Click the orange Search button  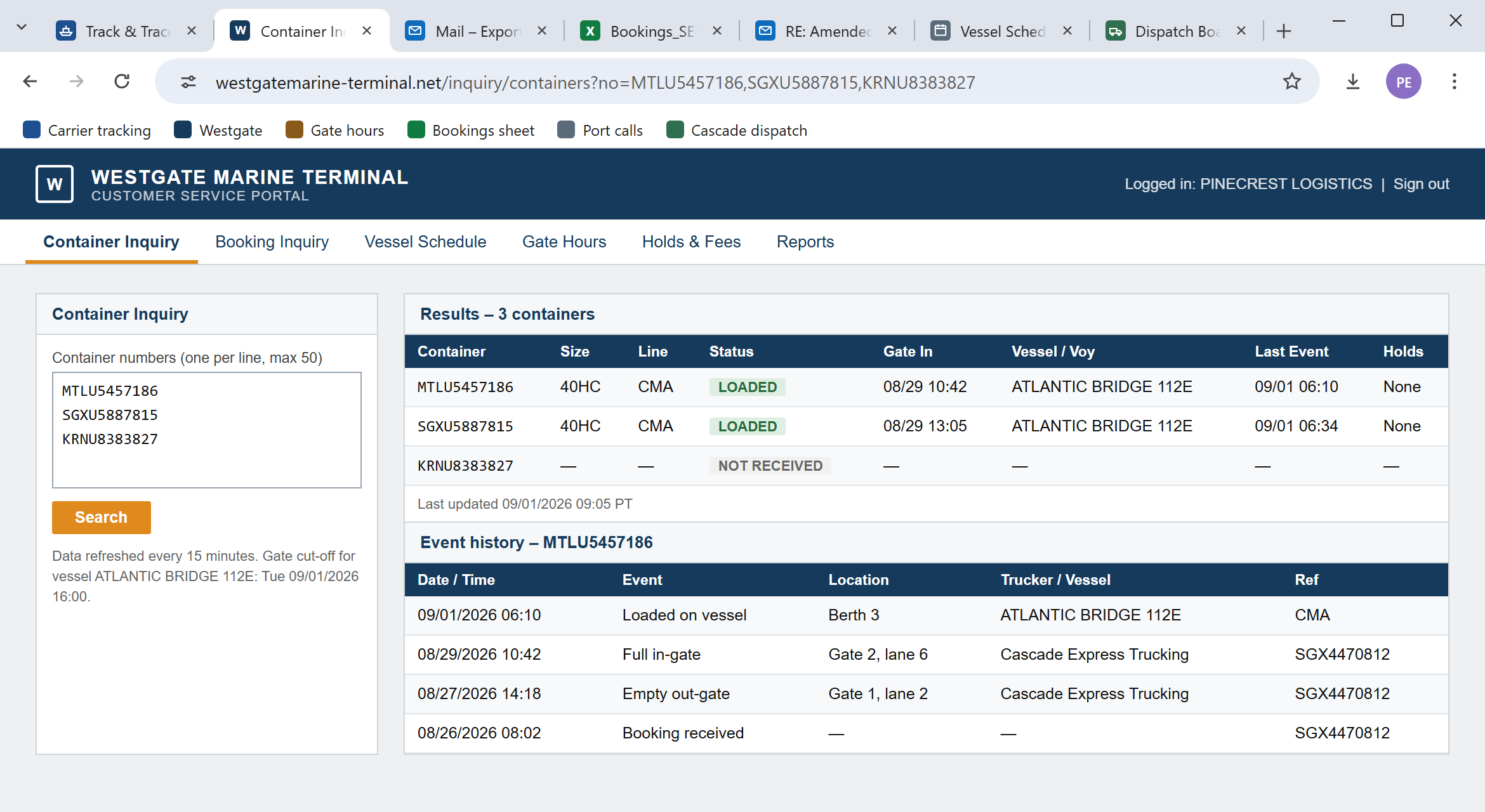pyautogui.click(x=102, y=517)
